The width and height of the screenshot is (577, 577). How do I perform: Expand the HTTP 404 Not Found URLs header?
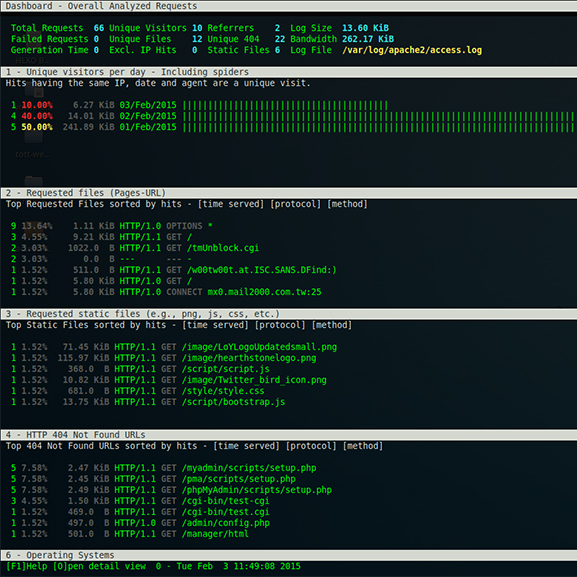(x=288, y=435)
